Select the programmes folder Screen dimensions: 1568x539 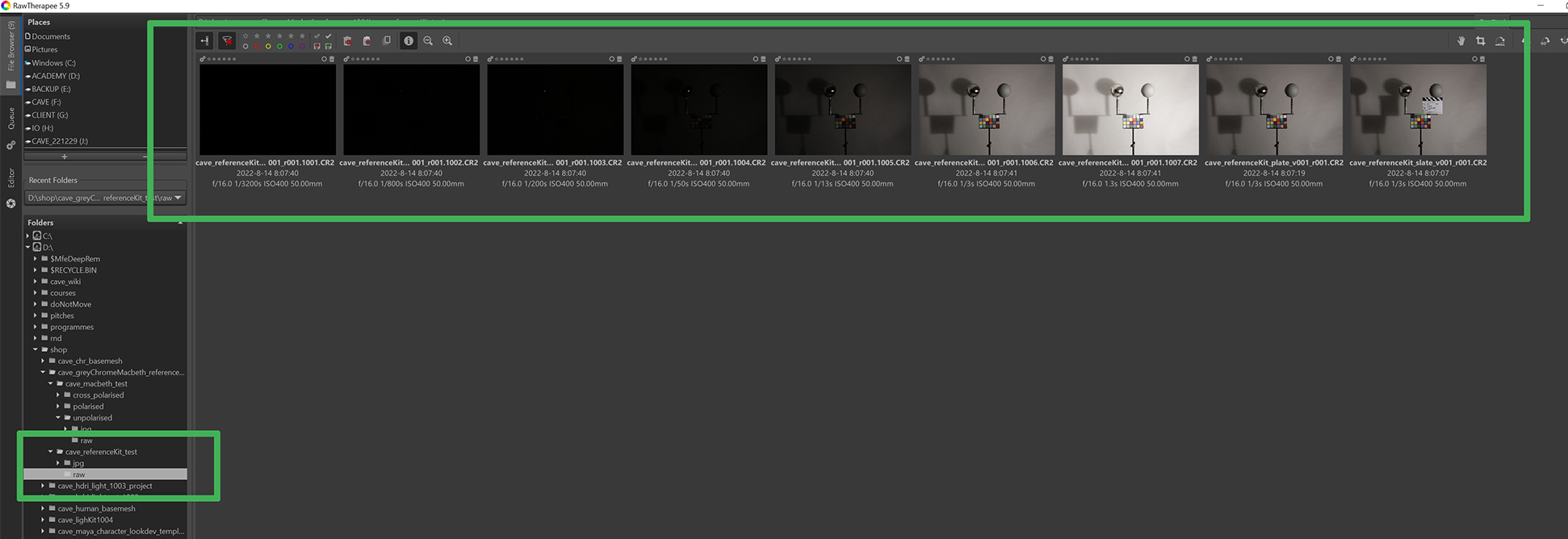pyautogui.click(x=72, y=327)
